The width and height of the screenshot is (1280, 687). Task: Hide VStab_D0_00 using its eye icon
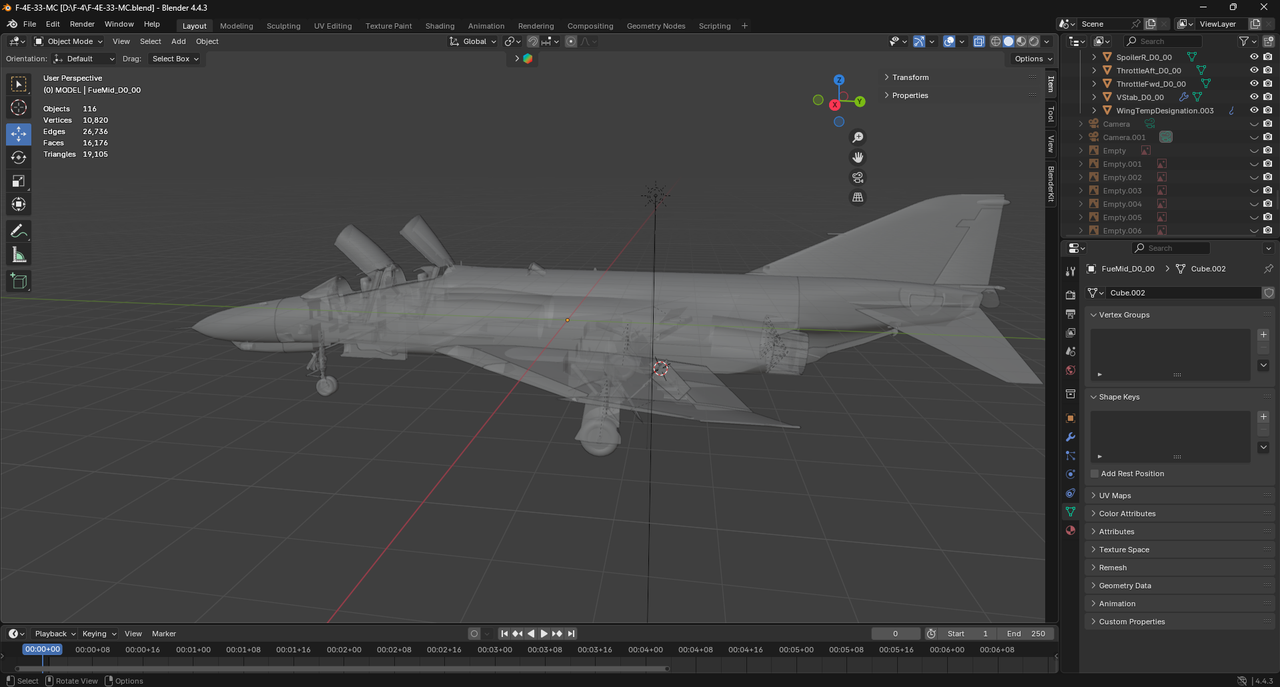(x=1254, y=97)
